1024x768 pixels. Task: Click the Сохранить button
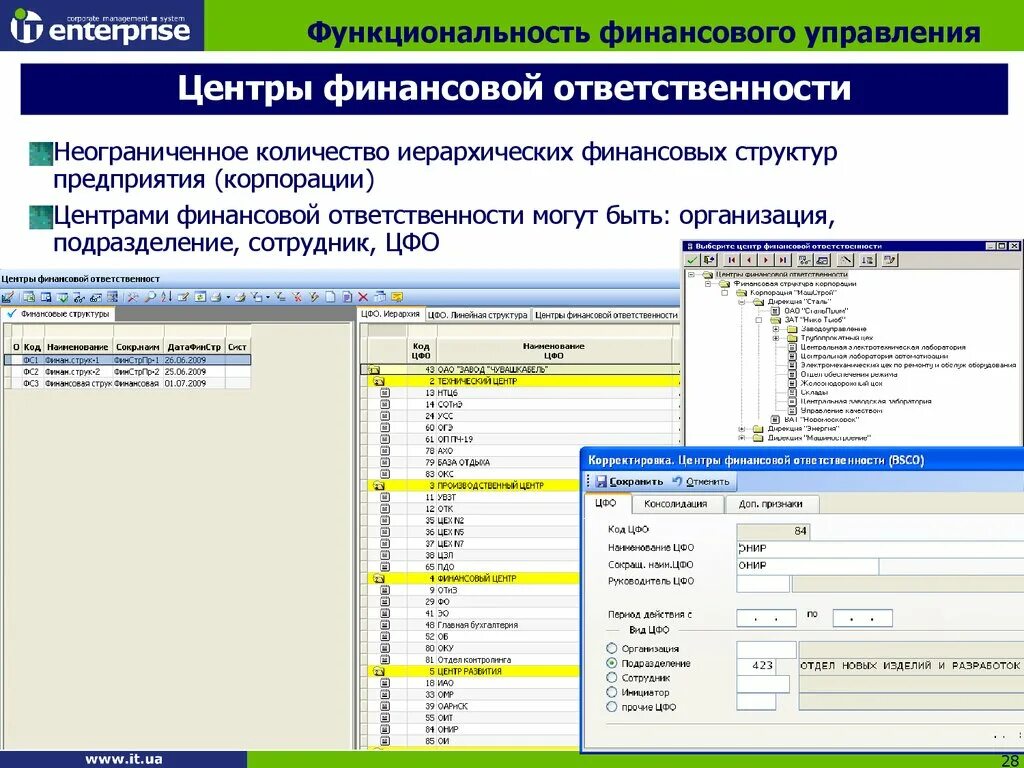(629, 481)
